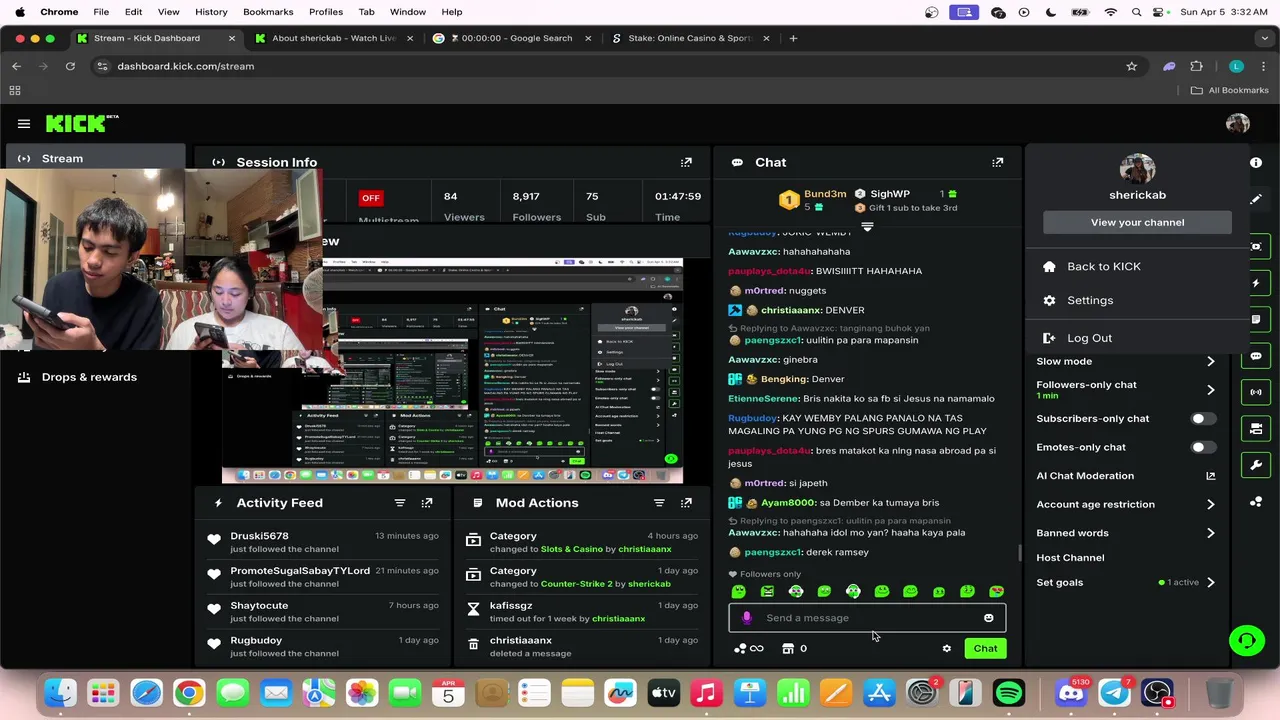Screen dimensions: 1280x720
Task: Click the Slots & Casino category link
Action: tap(572, 549)
